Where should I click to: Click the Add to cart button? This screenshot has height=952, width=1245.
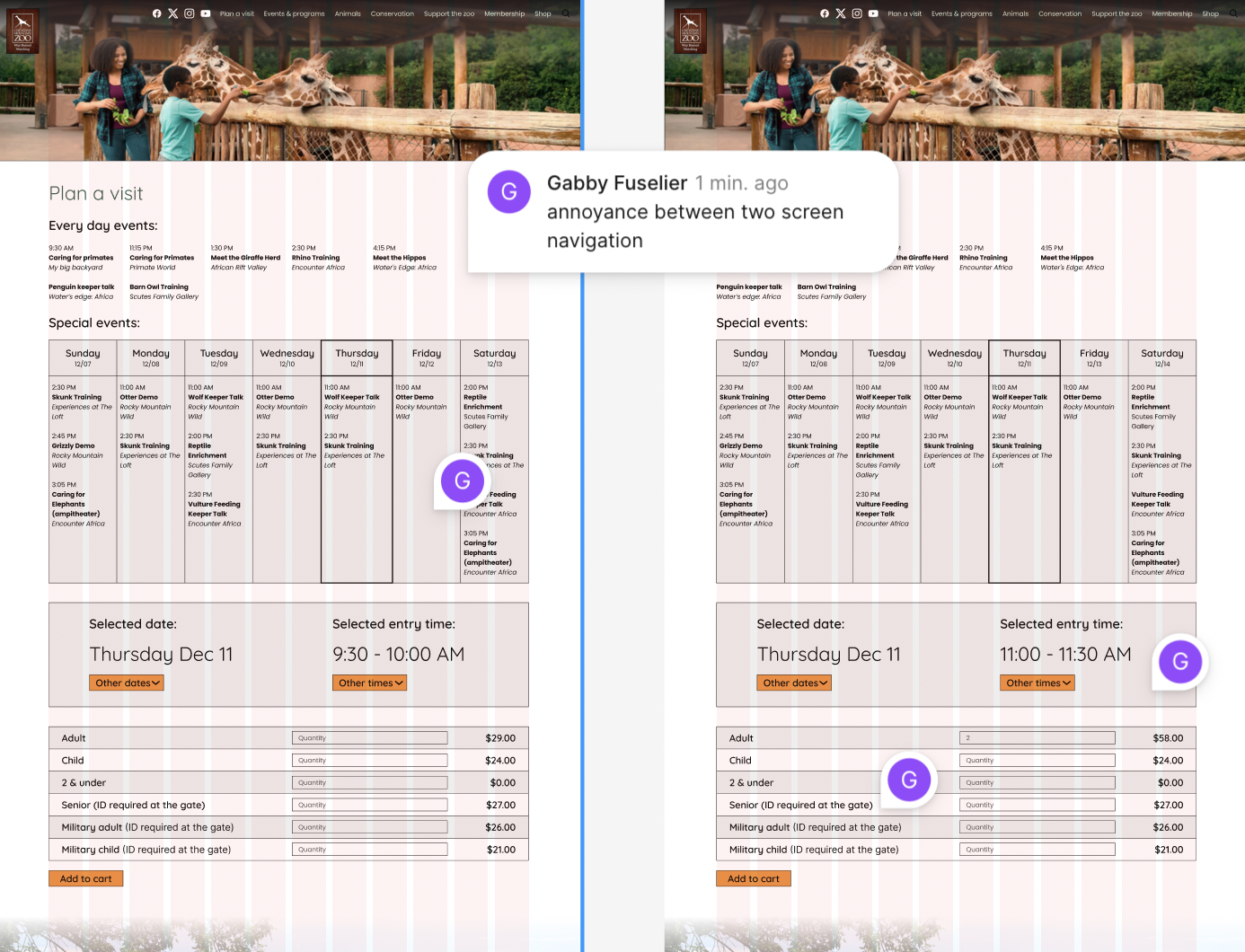(85, 878)
